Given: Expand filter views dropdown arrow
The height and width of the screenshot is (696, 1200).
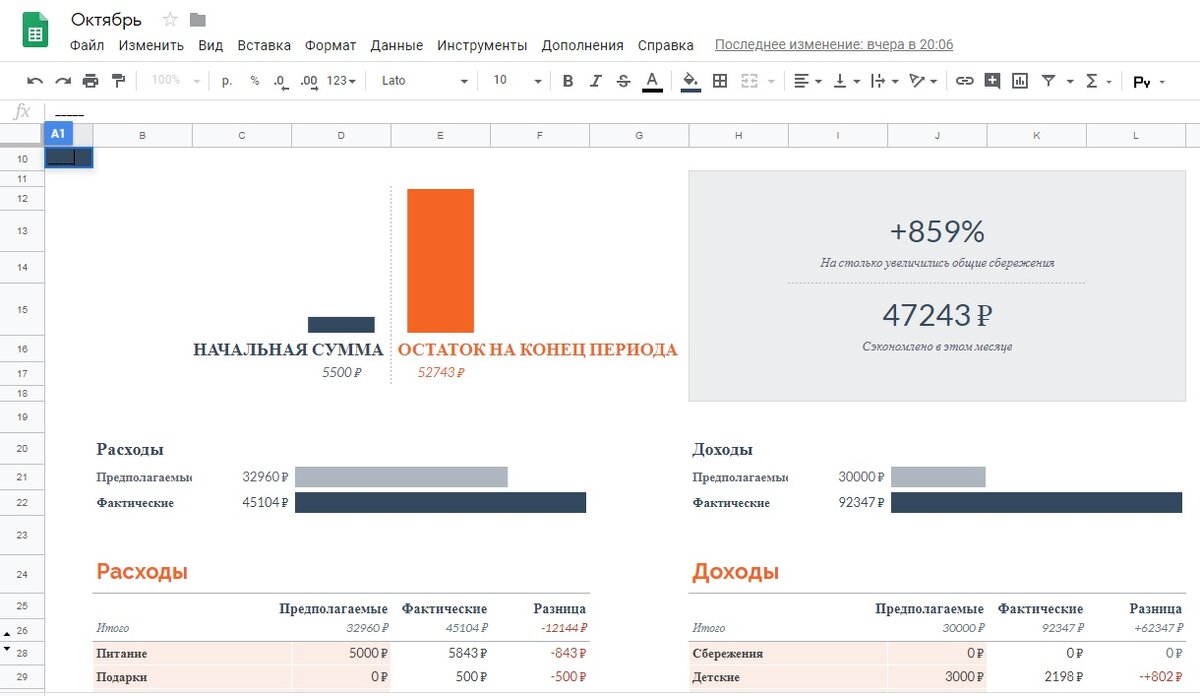Looking at the screenshot, I should pyautogui.click(x=1070, y=81).
